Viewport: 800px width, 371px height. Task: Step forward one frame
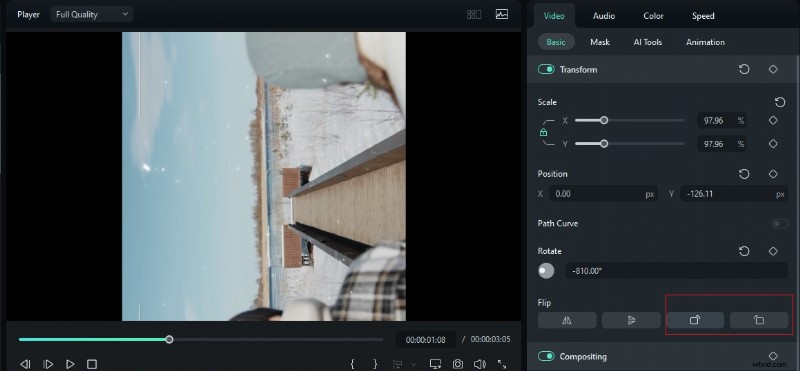tap(48, 364)
